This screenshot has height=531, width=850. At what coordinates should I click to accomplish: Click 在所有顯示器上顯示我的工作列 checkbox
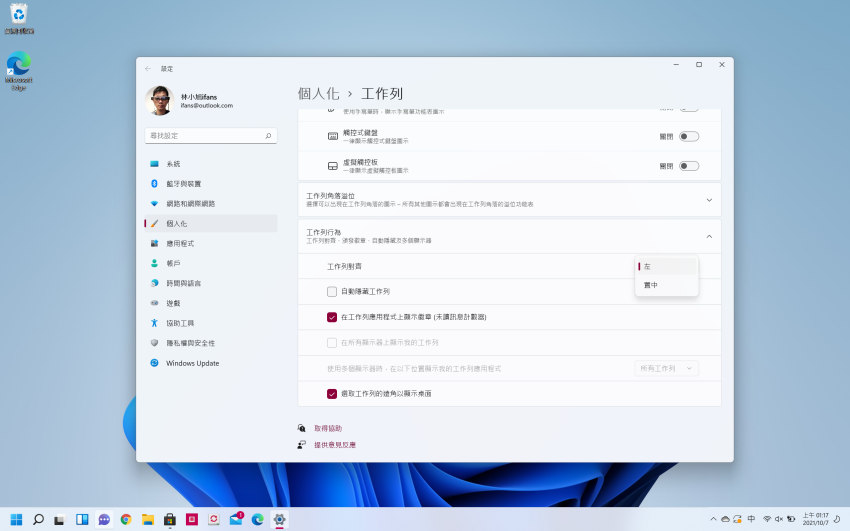(332, 342)
